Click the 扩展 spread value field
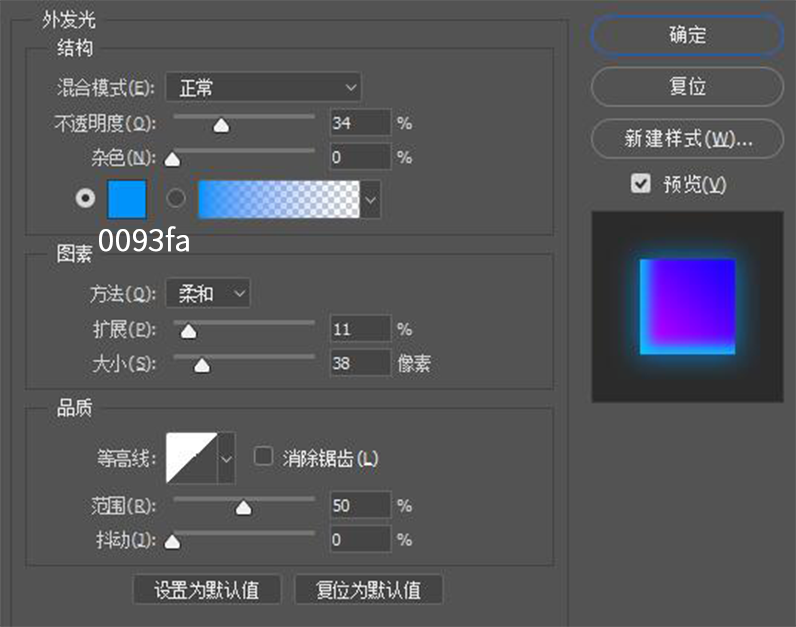The image size is (796, 627). tap(360, 329)
